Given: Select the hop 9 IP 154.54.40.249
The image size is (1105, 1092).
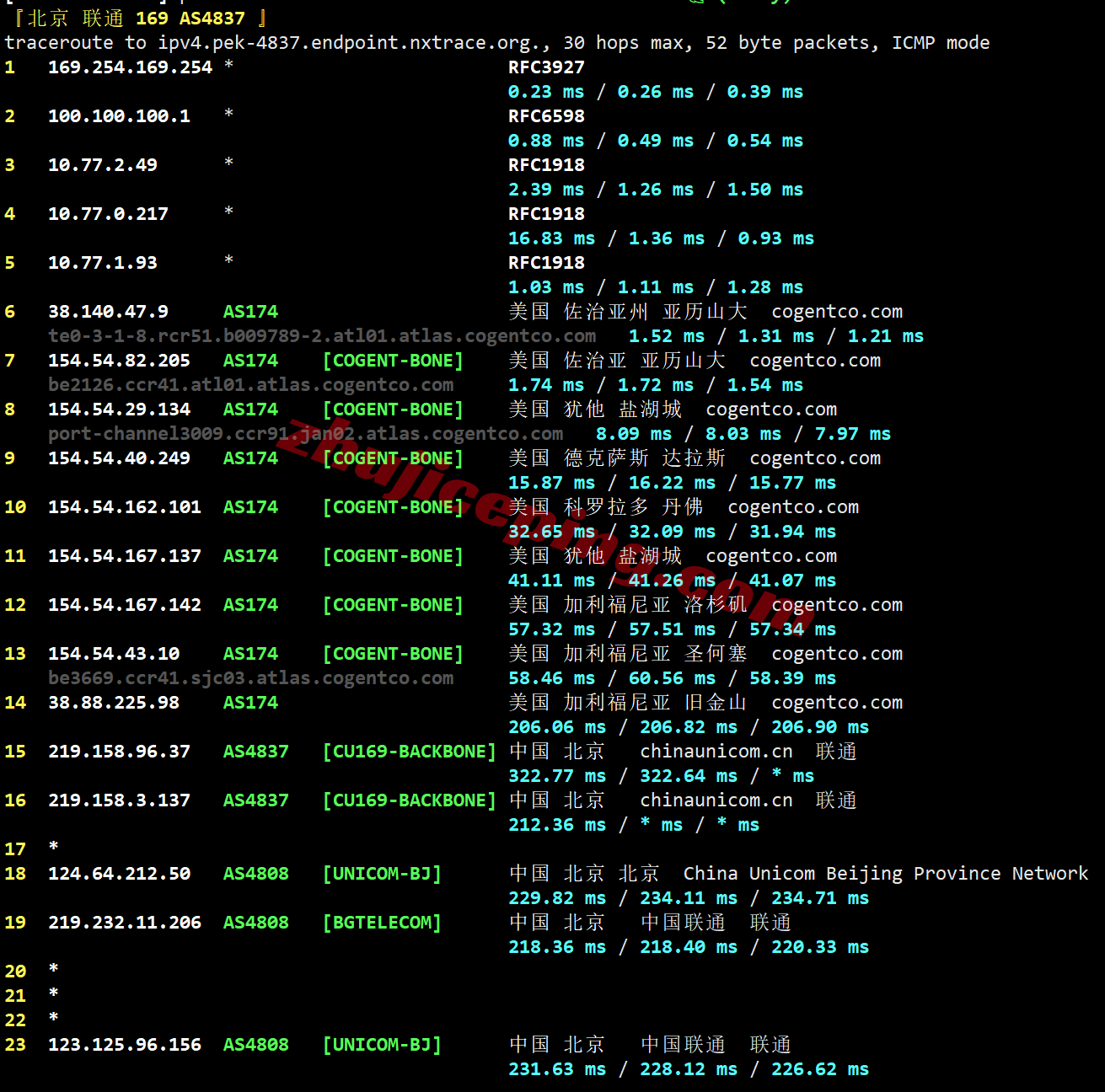Looking at the screenshot, I should [x=119, y=458].
